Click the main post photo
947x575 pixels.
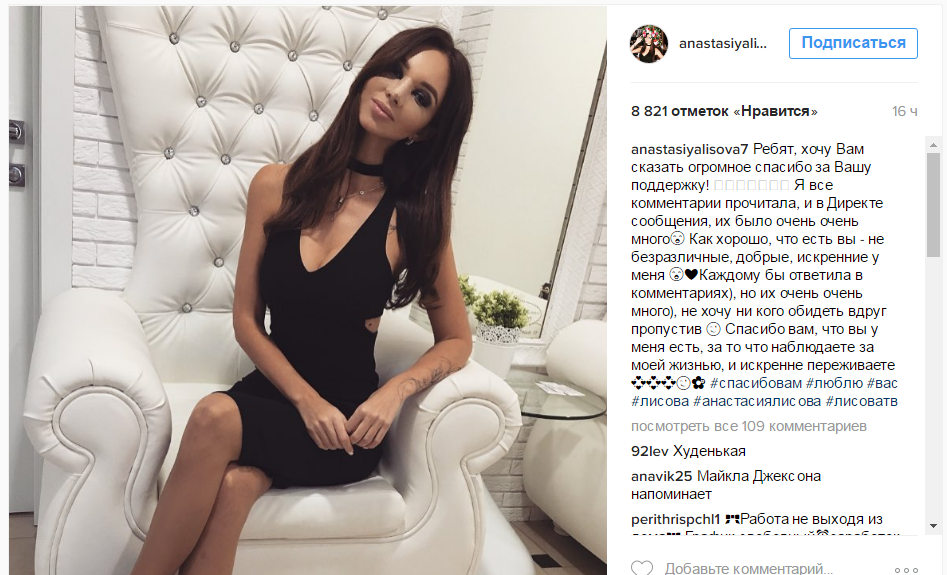point(307,291)
